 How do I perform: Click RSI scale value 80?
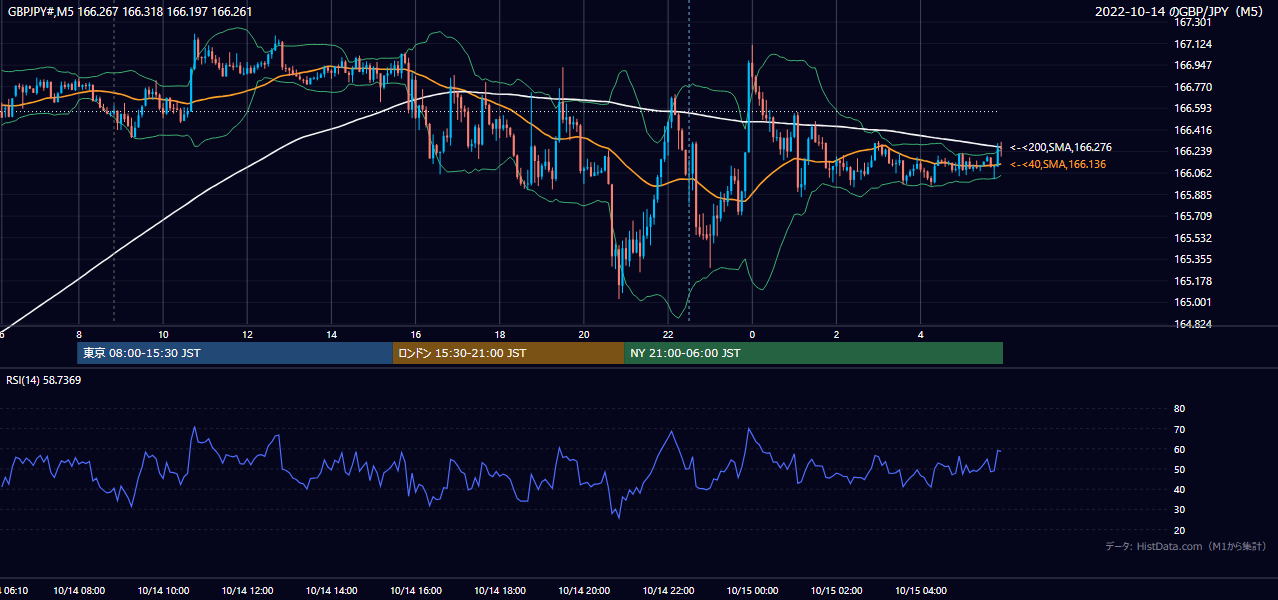(x=1179, y=409)
